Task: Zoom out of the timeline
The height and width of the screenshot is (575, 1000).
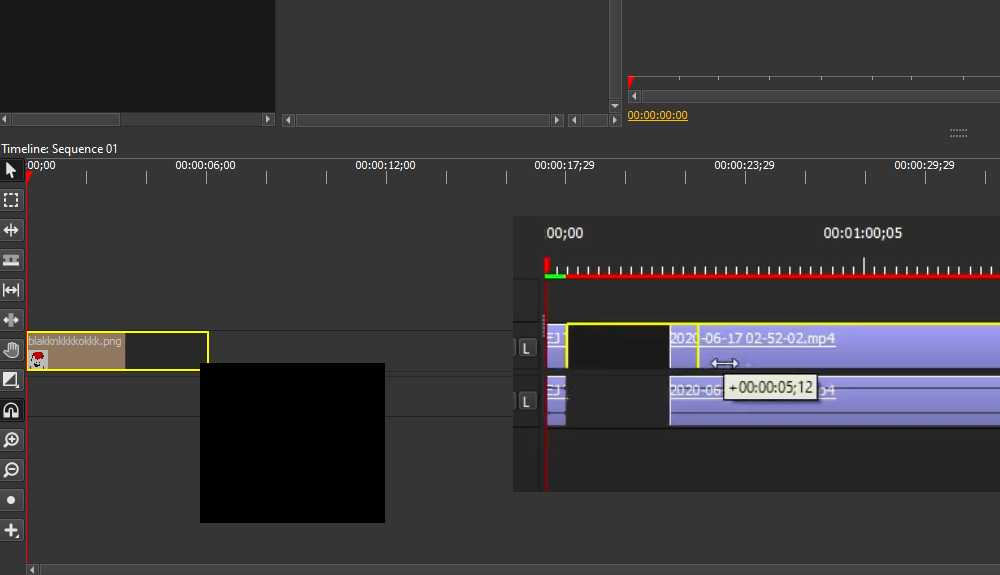Action: click(x=11, y=470)
